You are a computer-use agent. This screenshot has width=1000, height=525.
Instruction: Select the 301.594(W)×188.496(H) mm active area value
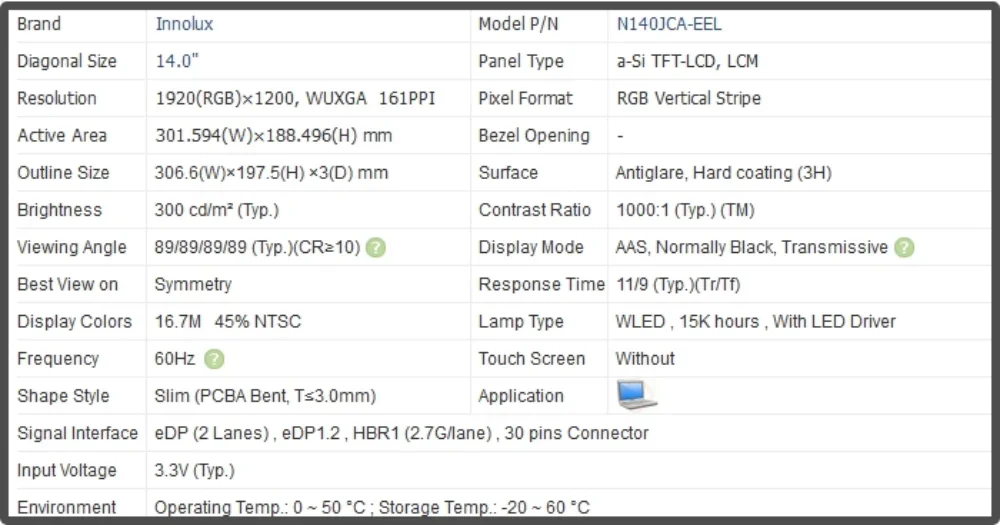click(x=274, y=135)
